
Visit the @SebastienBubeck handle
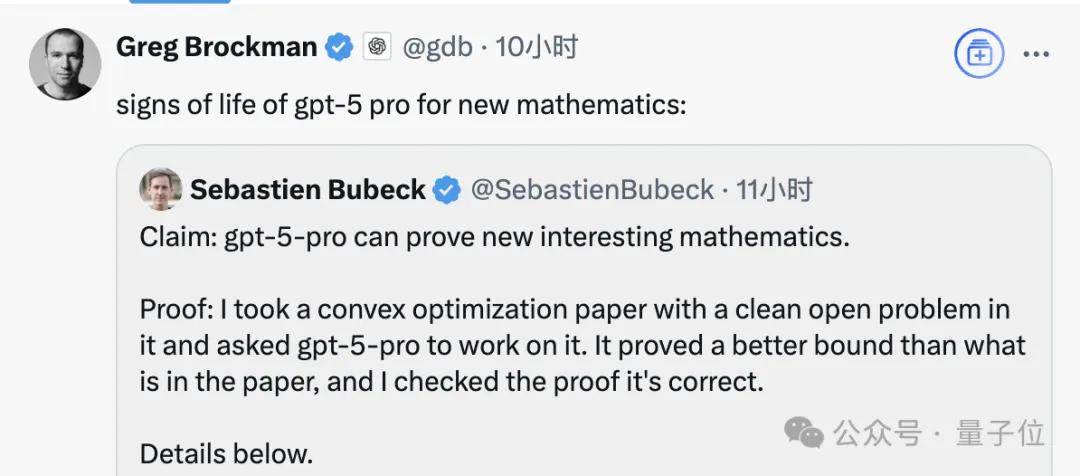coord(592,190)
